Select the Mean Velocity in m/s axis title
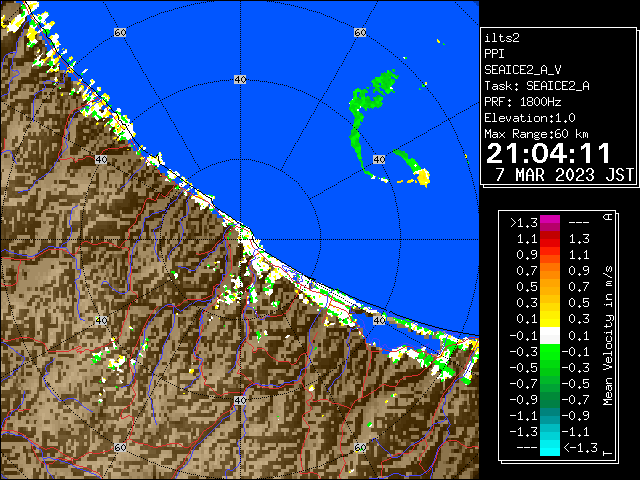640x480 pixels. [x=608, y=336]
